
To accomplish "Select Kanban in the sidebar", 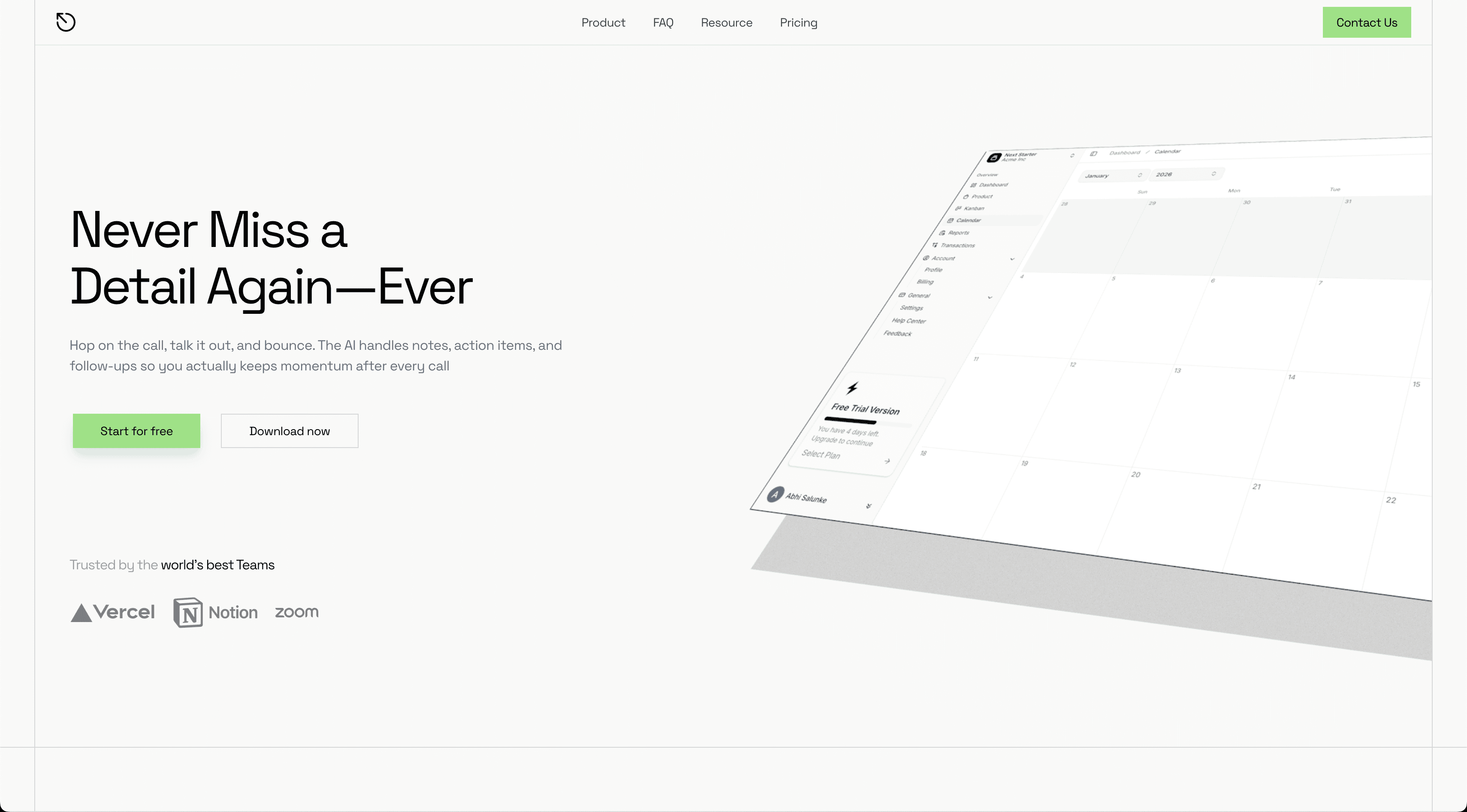I will tap(970, 208).
